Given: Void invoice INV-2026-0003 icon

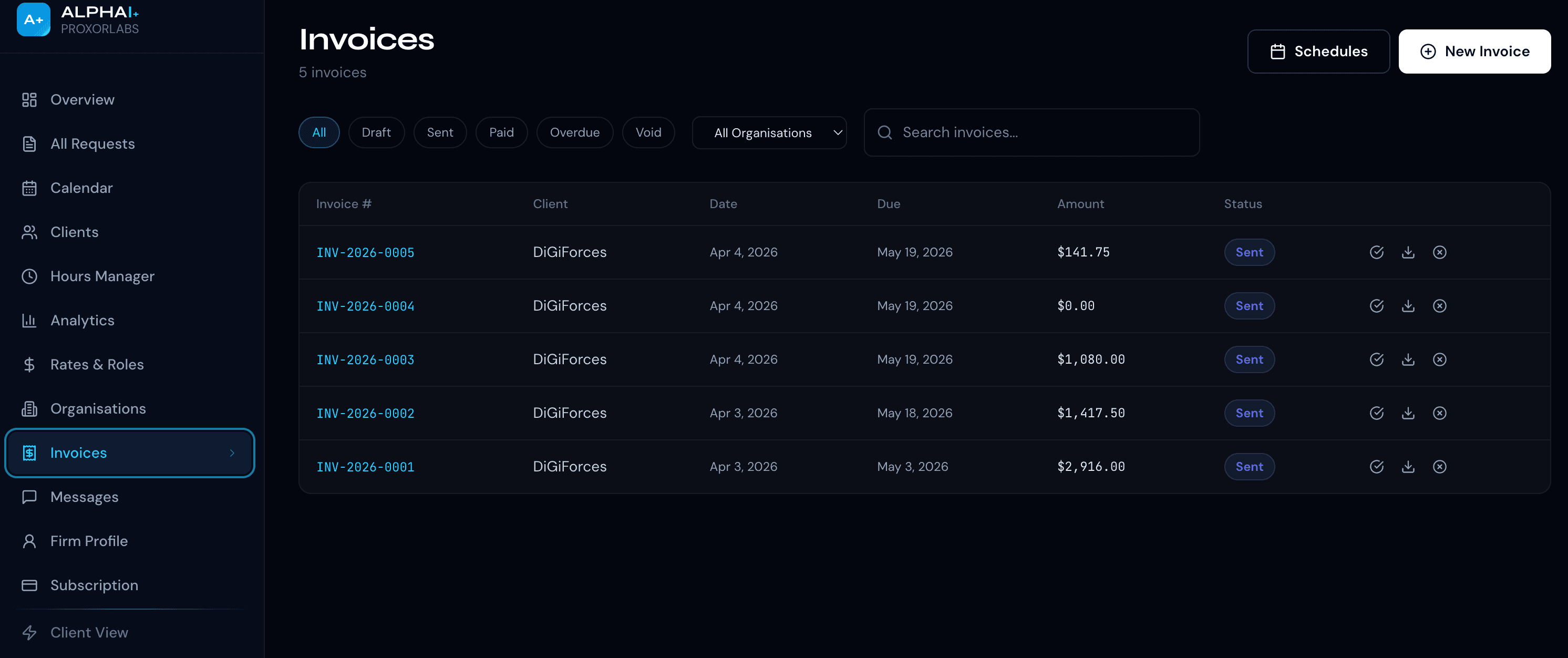Looking at the screenshot, I should pos(1440,359).
